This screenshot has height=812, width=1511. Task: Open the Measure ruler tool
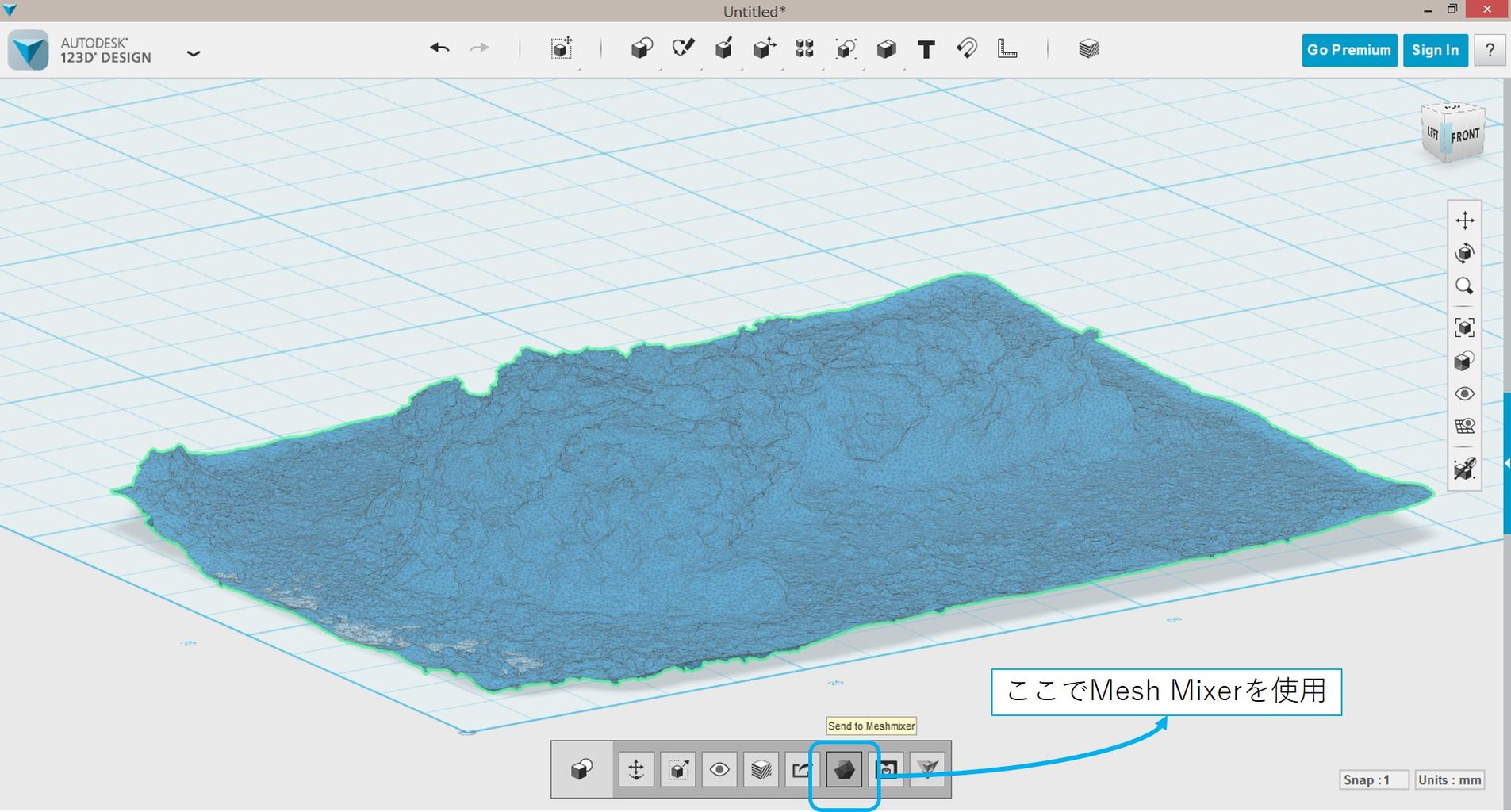click(x=1007, y=49)
